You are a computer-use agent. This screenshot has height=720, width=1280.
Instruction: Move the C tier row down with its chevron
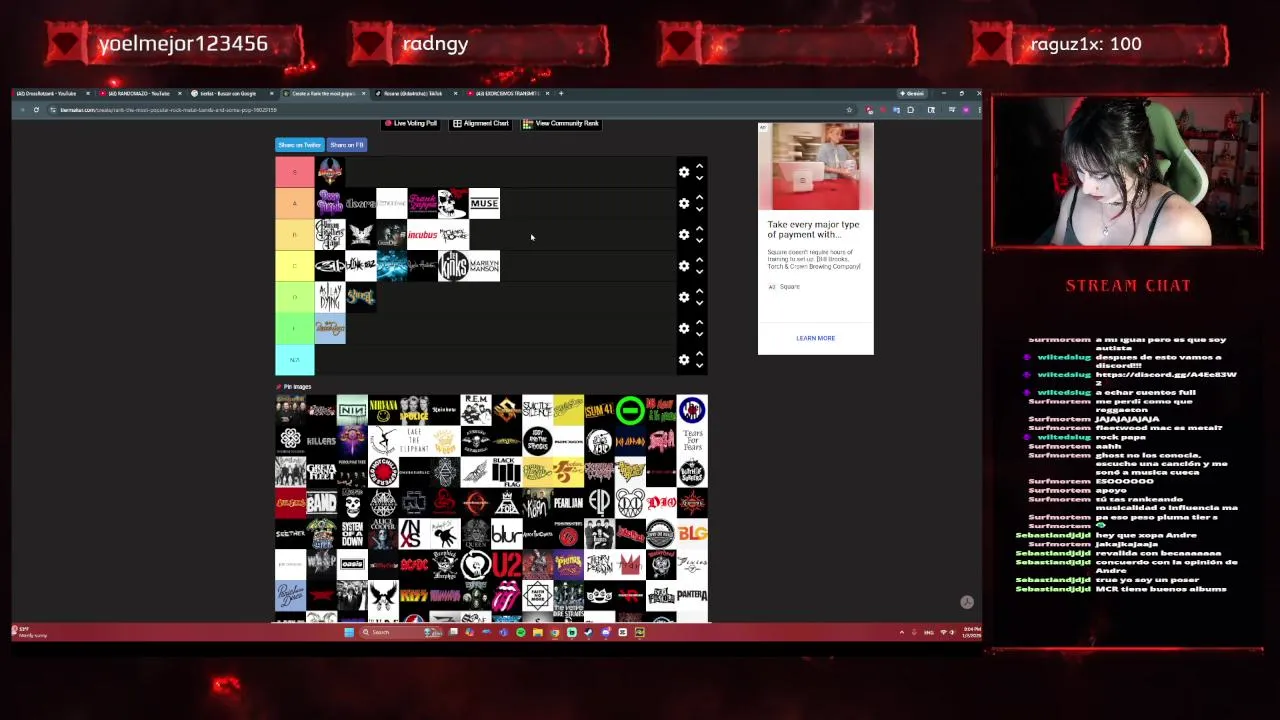700,272
